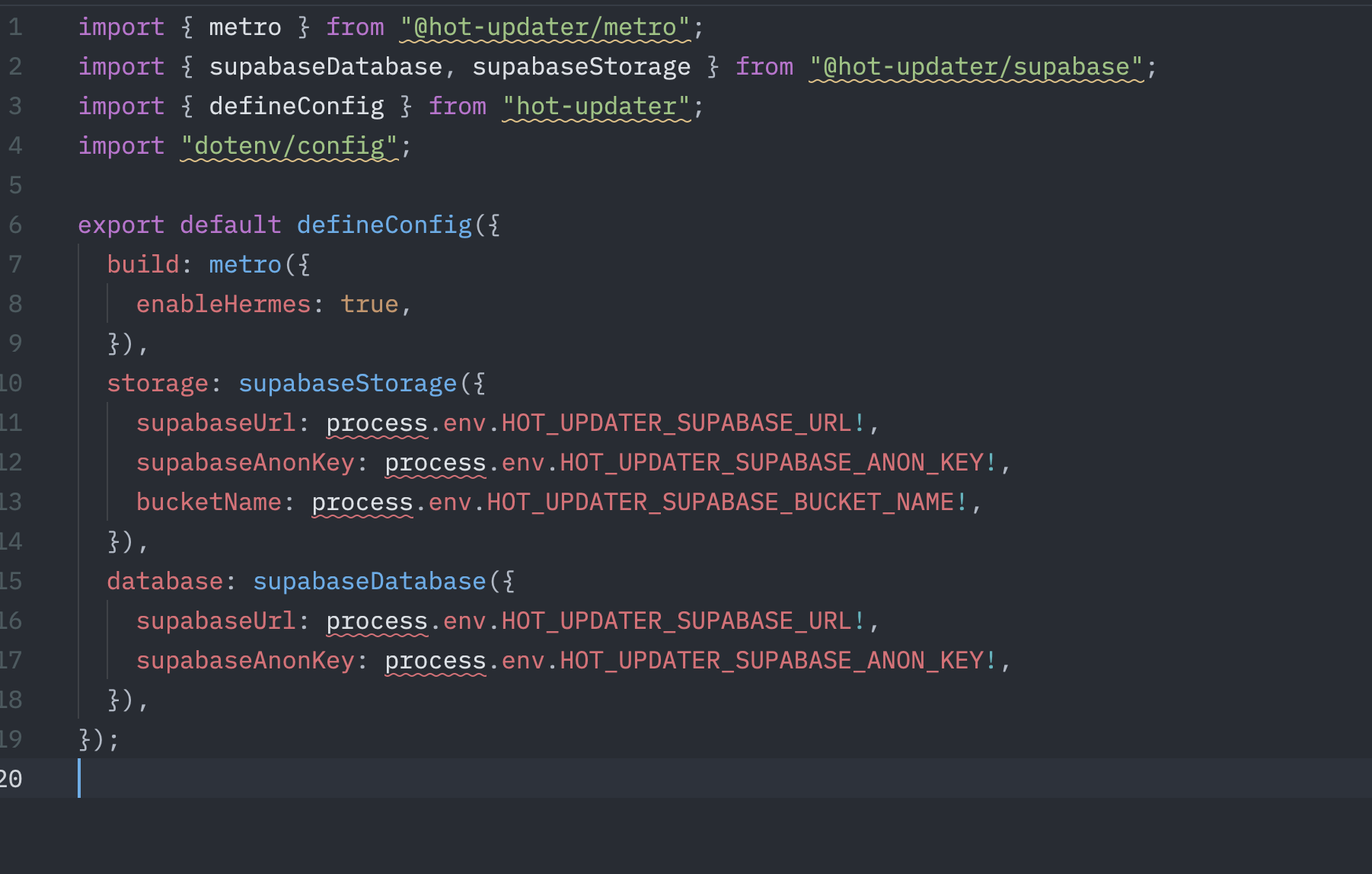Click line number 1 in the gutter

(x=15, y=27)
